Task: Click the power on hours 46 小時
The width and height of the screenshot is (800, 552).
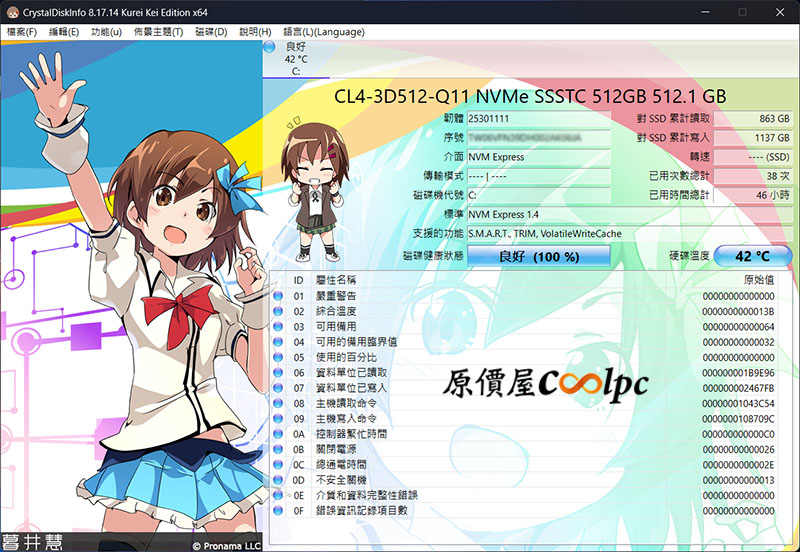Action: point(753,195)
